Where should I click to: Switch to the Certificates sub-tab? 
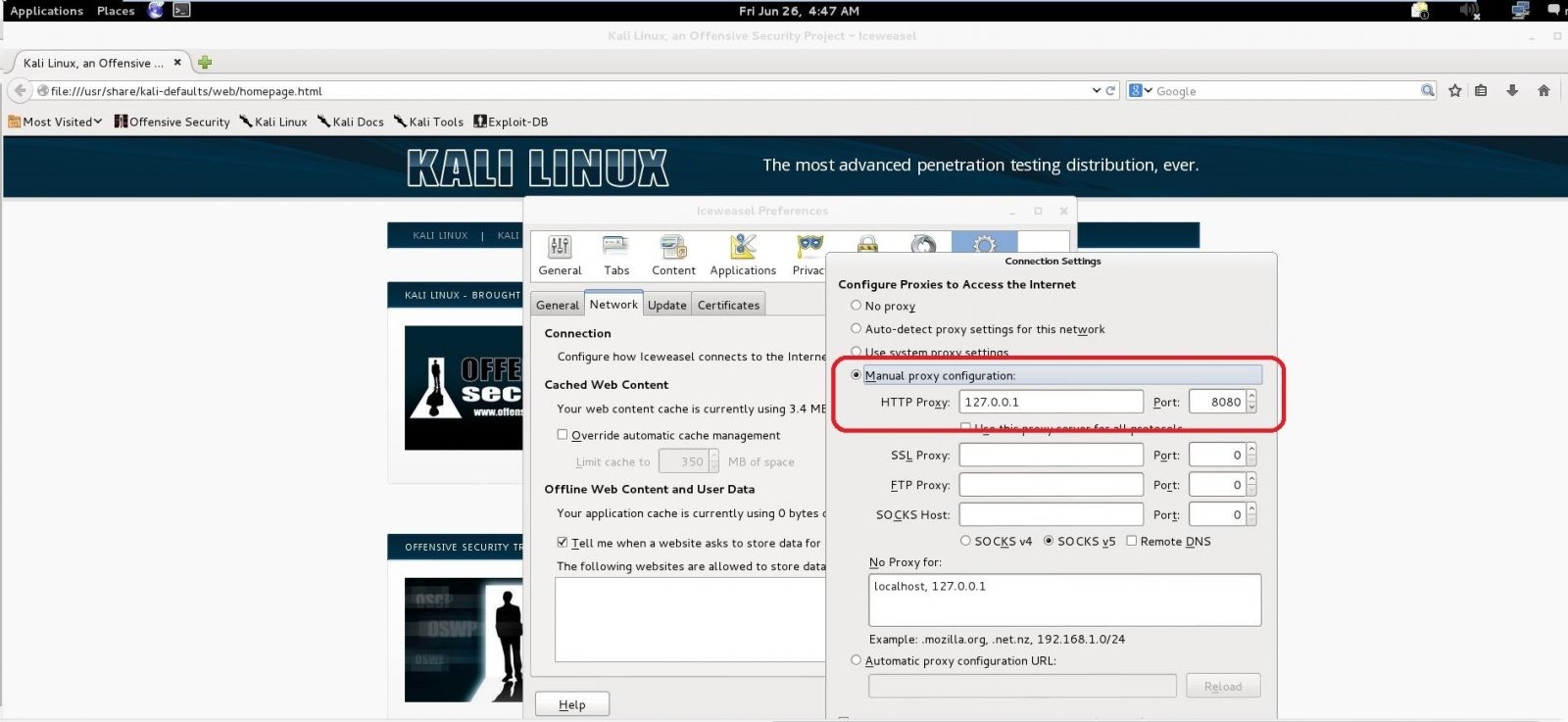728,305
